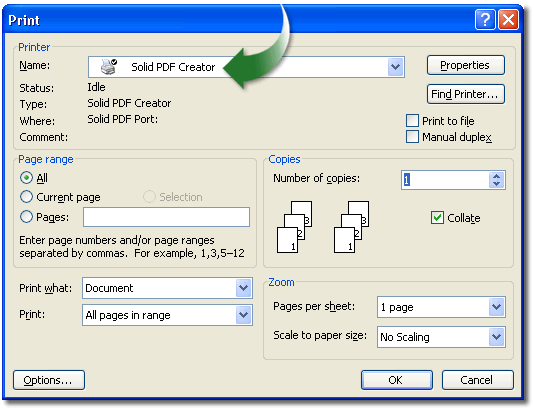The height and width of the screenshot is (409, 534).
Task: Click the Properties button
Action: 465,65
